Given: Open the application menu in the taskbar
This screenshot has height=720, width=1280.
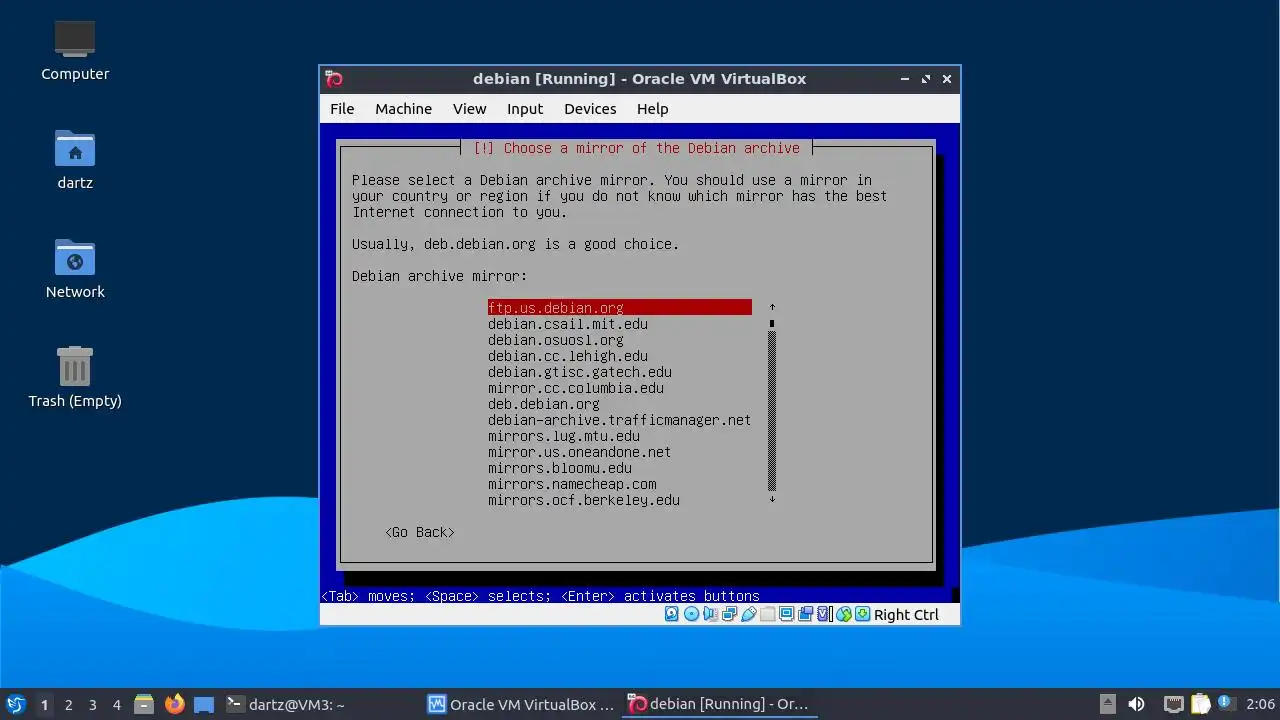Looking at the screenshot, I should (15, 704).
